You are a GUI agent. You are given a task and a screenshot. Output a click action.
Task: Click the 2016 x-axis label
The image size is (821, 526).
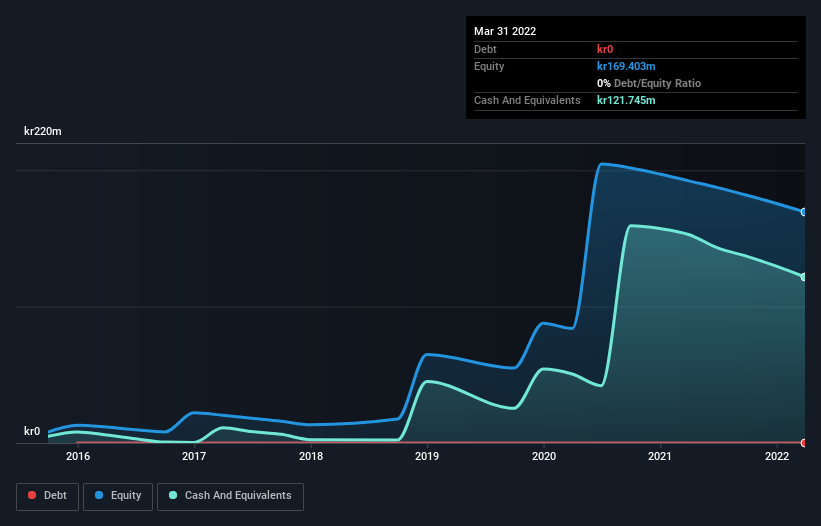click(78, 456)
